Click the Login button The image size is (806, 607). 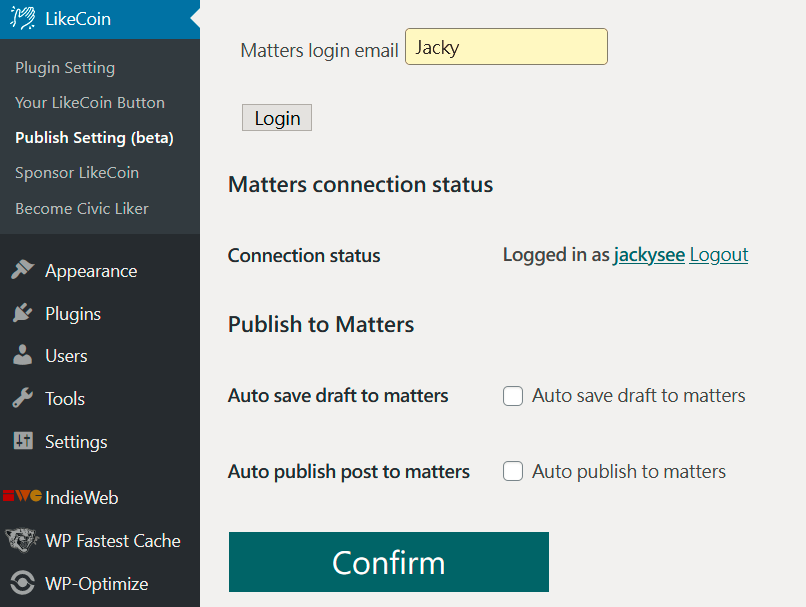tap(277, 118)
